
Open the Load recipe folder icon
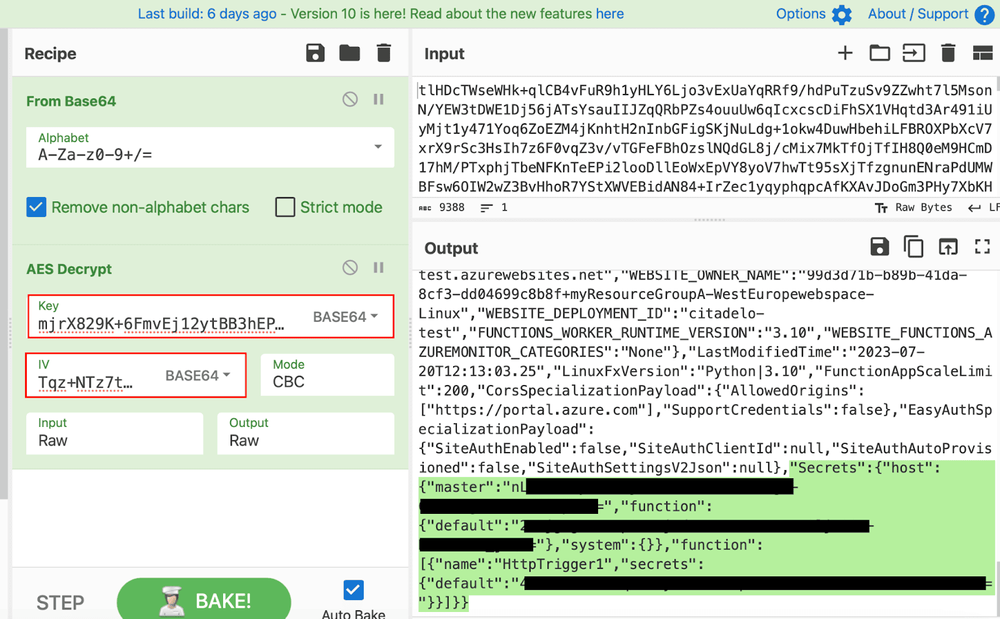[x=349, y=54]
